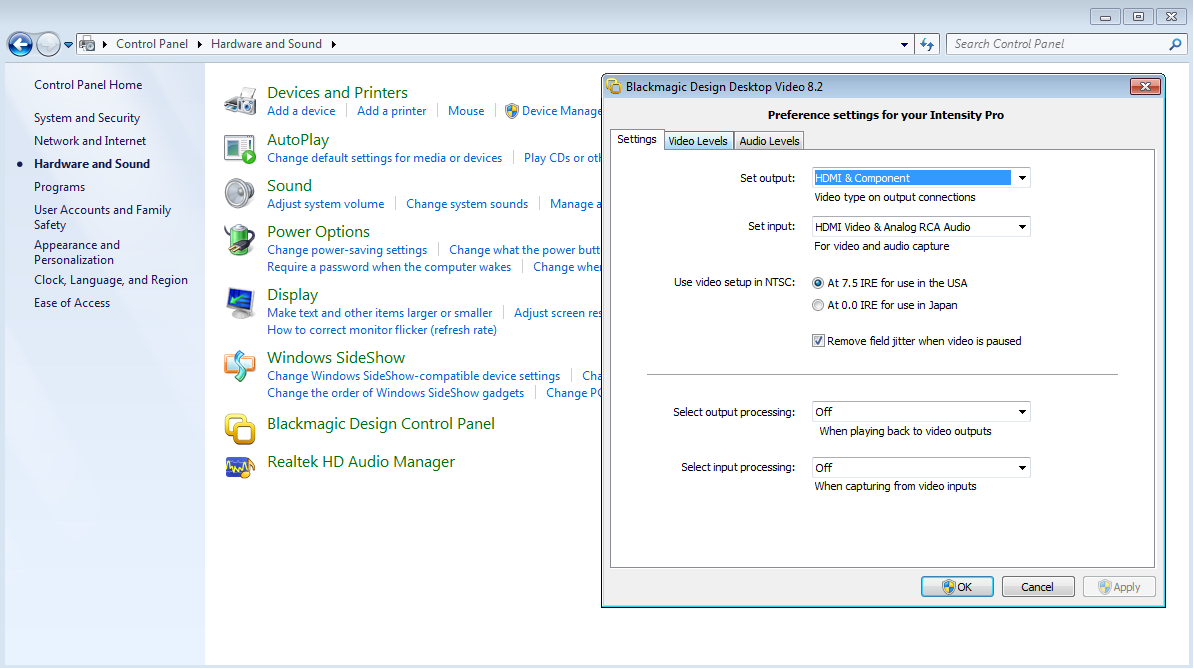Open Ease of Access category

(x=72, y=303)
